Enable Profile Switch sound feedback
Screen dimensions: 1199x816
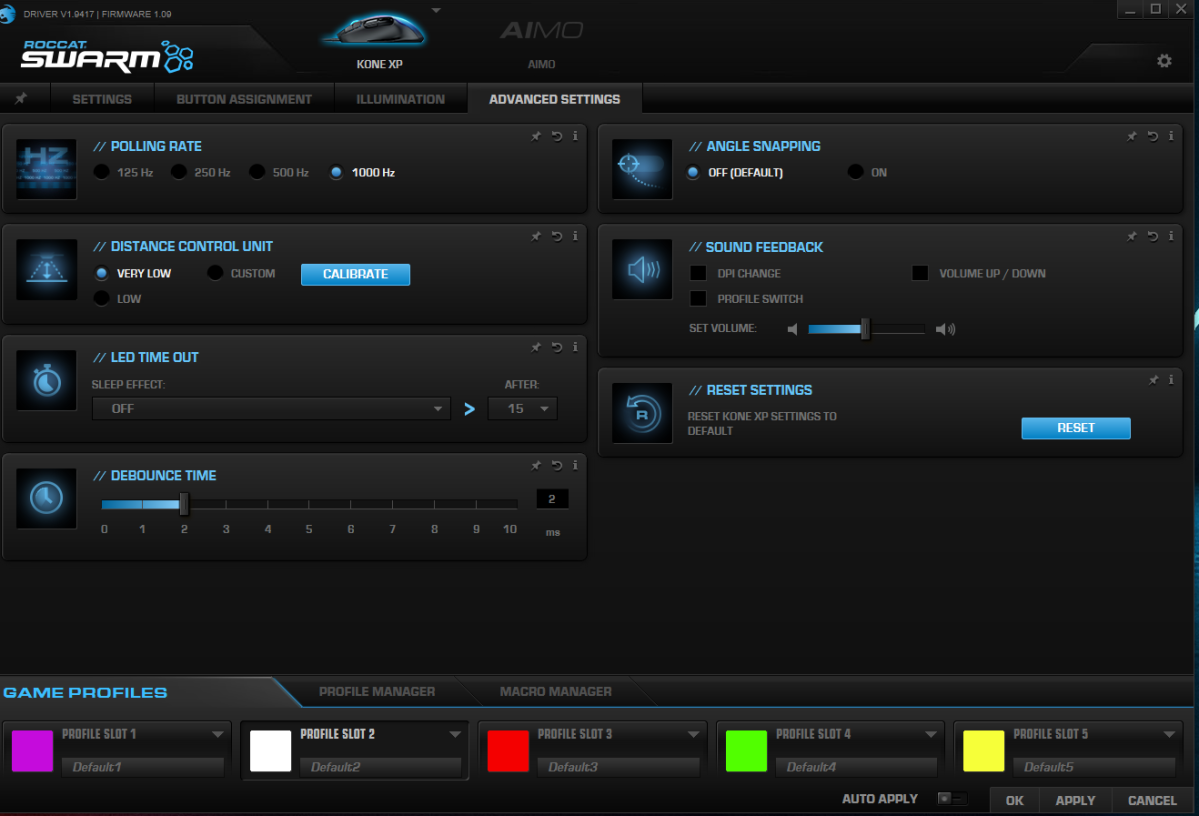tap(698, 298)
